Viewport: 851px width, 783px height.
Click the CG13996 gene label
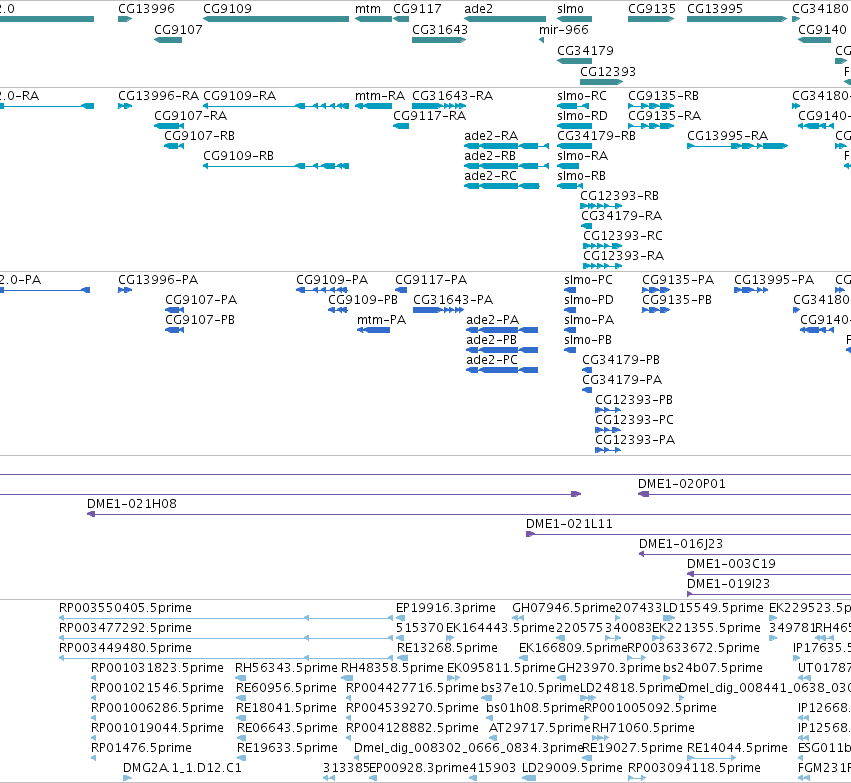tap(147, 9)
